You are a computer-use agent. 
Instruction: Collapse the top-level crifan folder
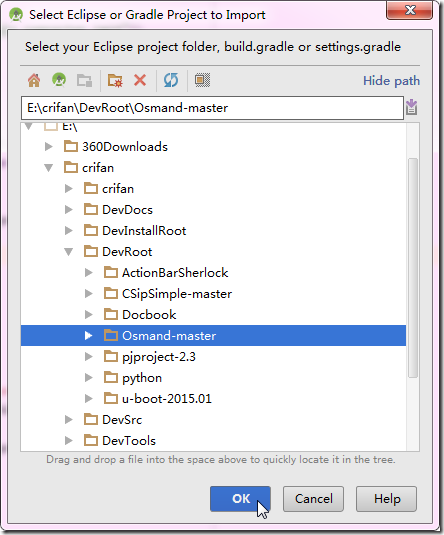point(49,168)
